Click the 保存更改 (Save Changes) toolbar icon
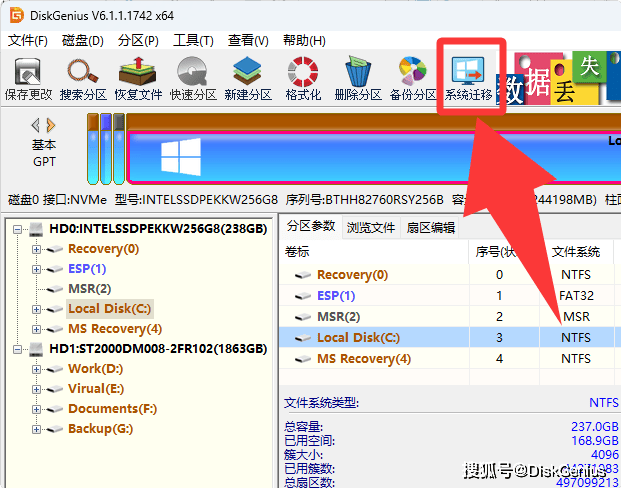 (x=28, y=78)
